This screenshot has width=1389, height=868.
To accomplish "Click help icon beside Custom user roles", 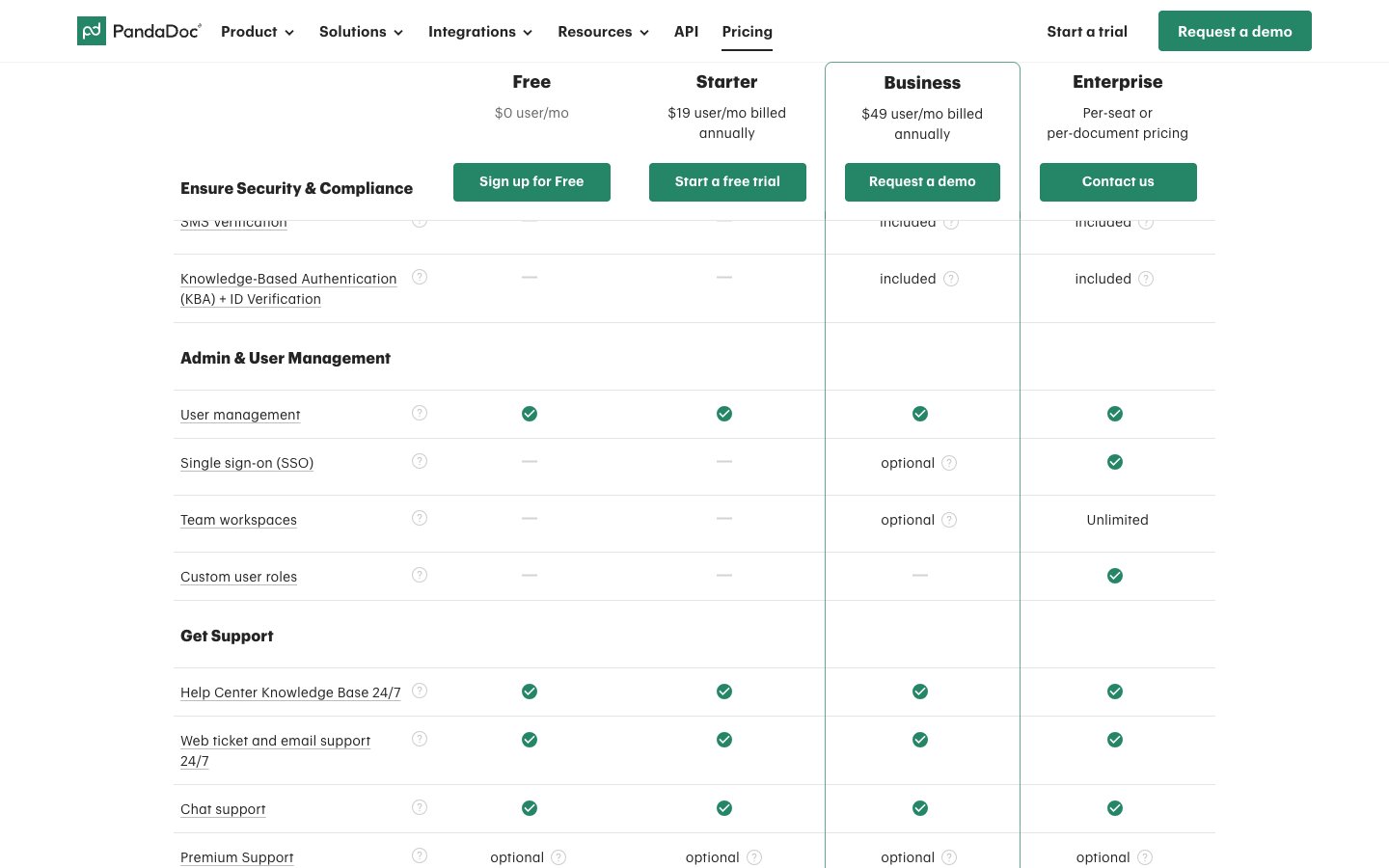I will (420, 575).
